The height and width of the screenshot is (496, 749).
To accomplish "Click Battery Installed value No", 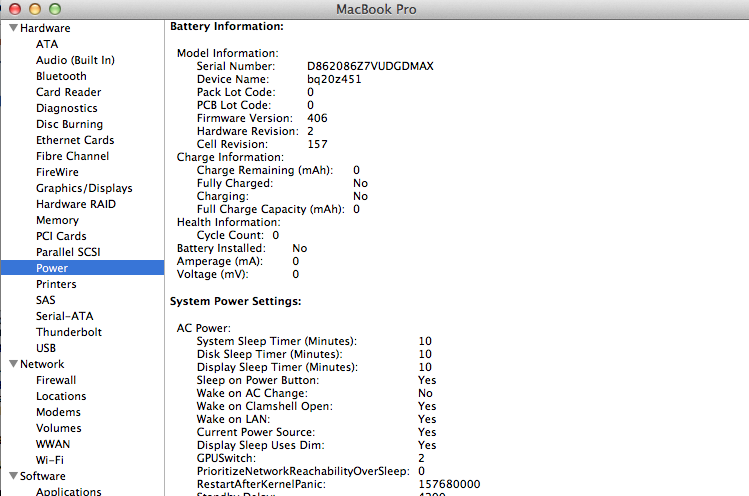I will (300, 248).
